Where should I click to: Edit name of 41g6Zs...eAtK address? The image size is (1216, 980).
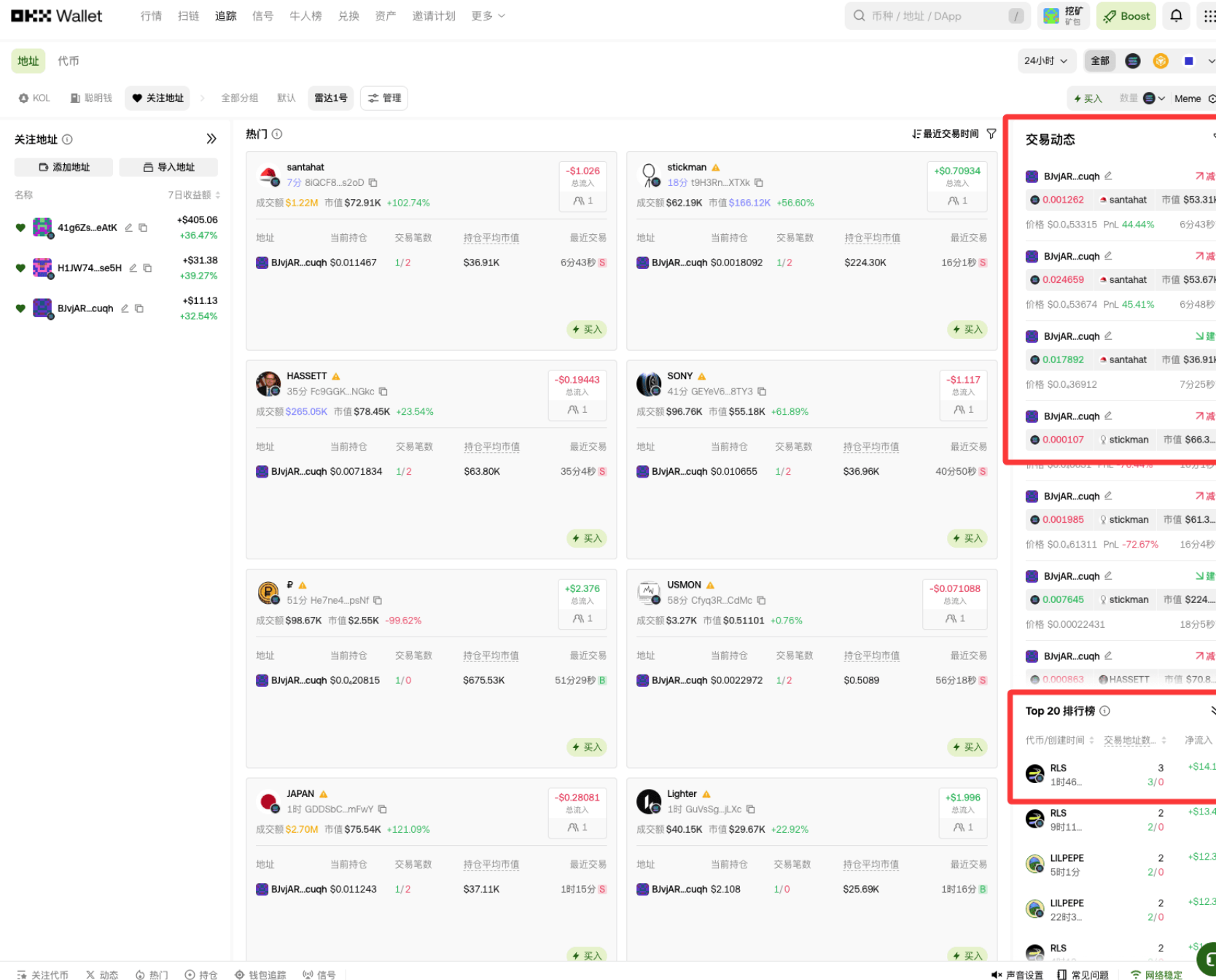pos(129,227)
